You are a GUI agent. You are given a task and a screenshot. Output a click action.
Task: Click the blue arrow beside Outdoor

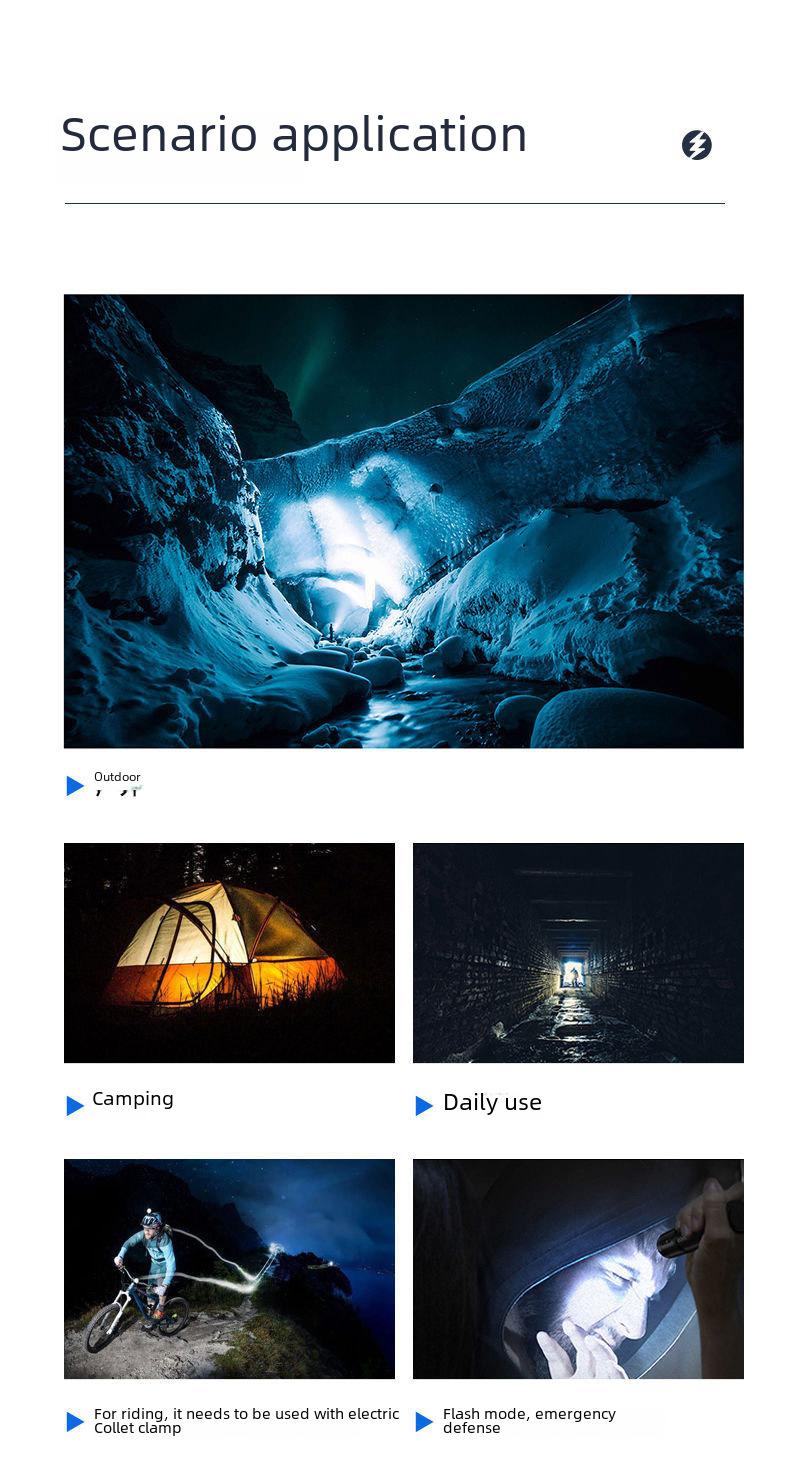click(75, 786)
